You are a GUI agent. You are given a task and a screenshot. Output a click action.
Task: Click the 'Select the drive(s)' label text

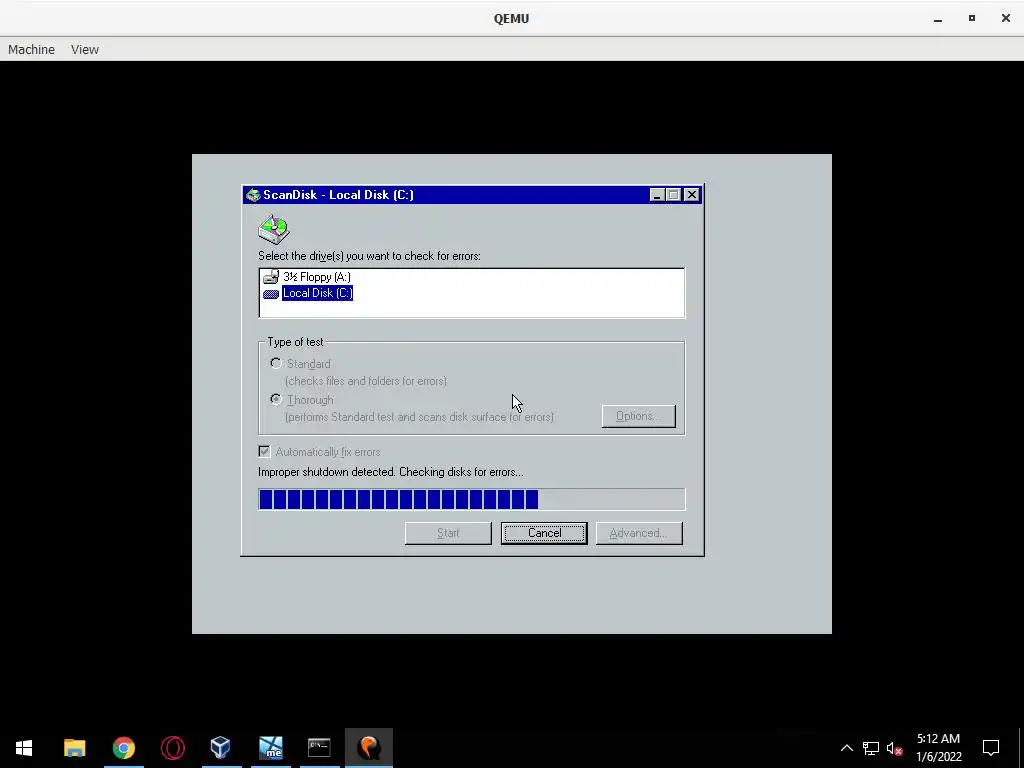coord(369,256)
